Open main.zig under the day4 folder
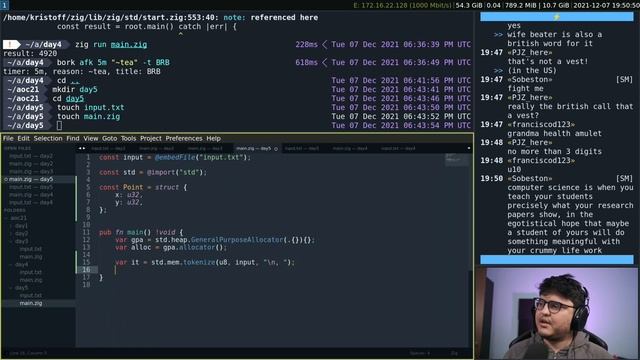This screenshot has width=640, height=360. coord(31,280)
